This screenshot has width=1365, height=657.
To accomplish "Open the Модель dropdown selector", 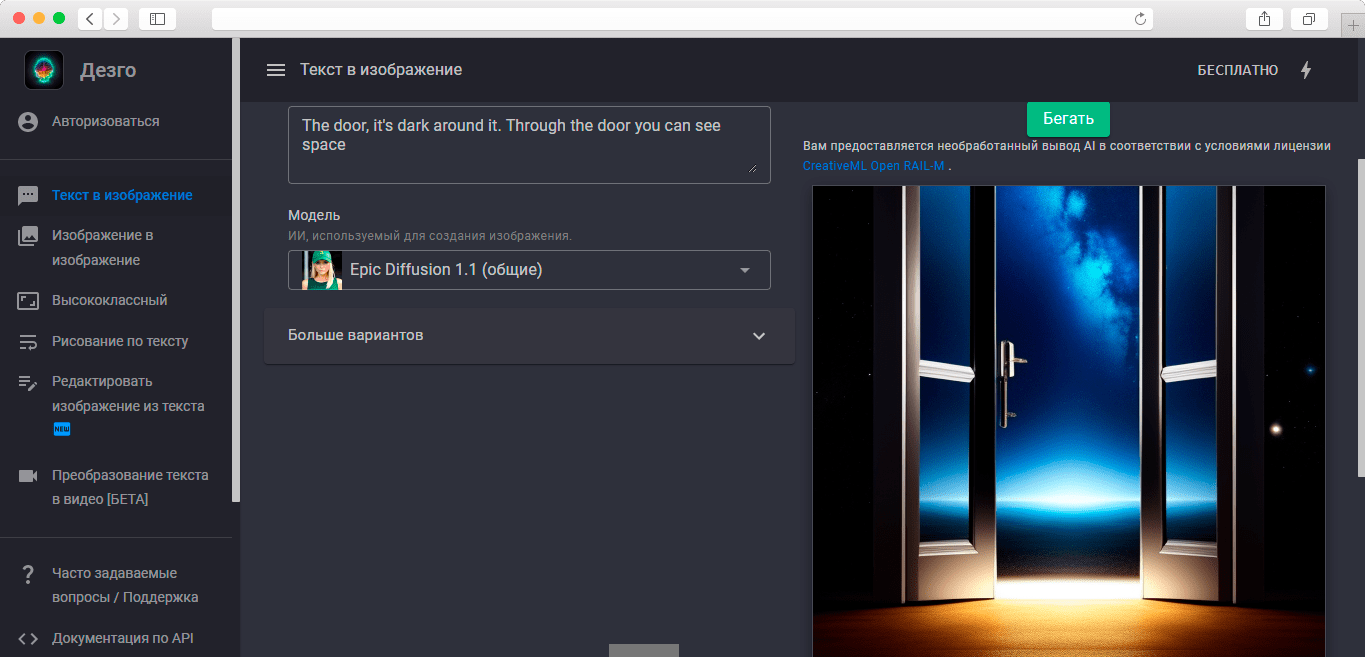I will [x=529, y=270].
